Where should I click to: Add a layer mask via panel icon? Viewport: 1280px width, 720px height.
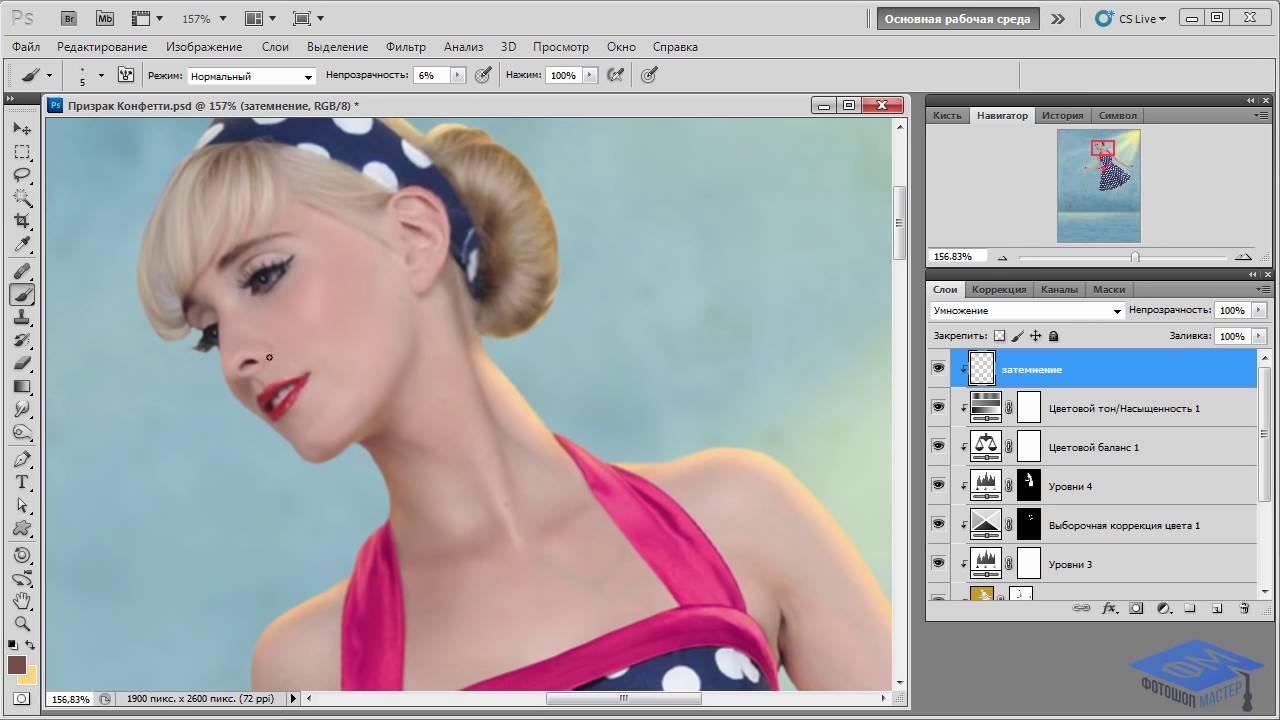coord(1136,608)
